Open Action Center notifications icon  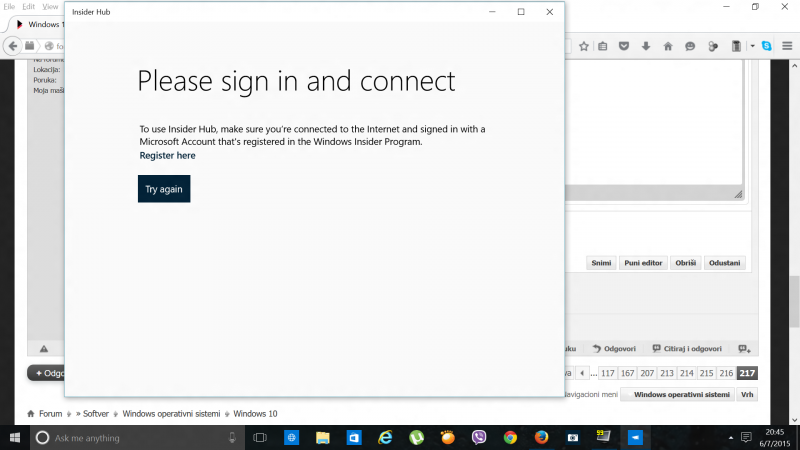coord(746,438)
